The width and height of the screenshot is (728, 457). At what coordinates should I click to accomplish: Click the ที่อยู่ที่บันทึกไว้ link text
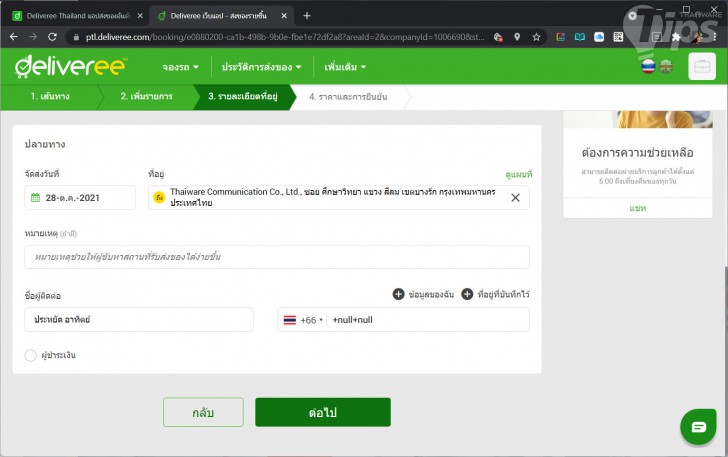coord(504,294)
